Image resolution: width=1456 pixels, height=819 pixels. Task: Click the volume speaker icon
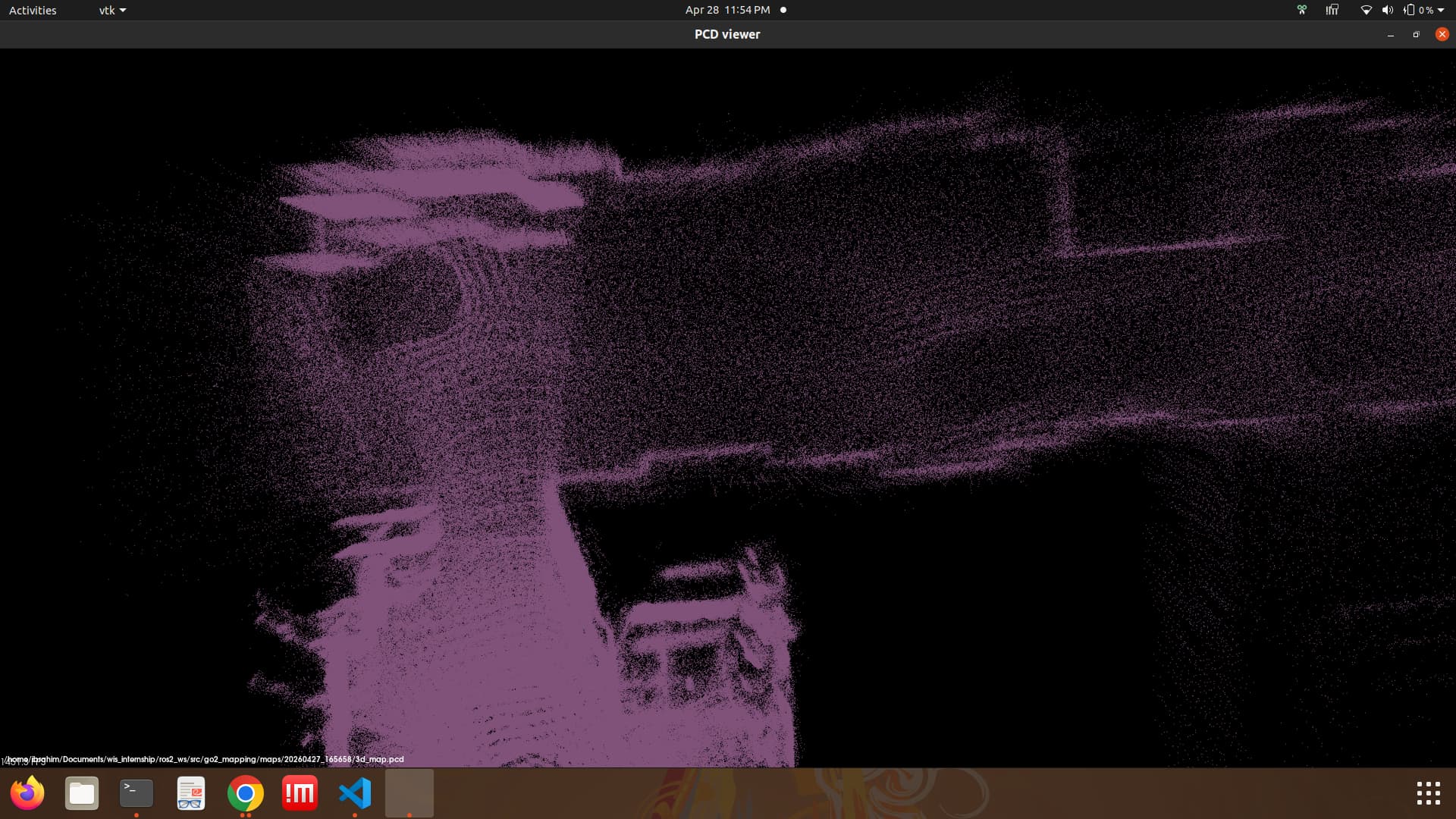pos(1387,10)
